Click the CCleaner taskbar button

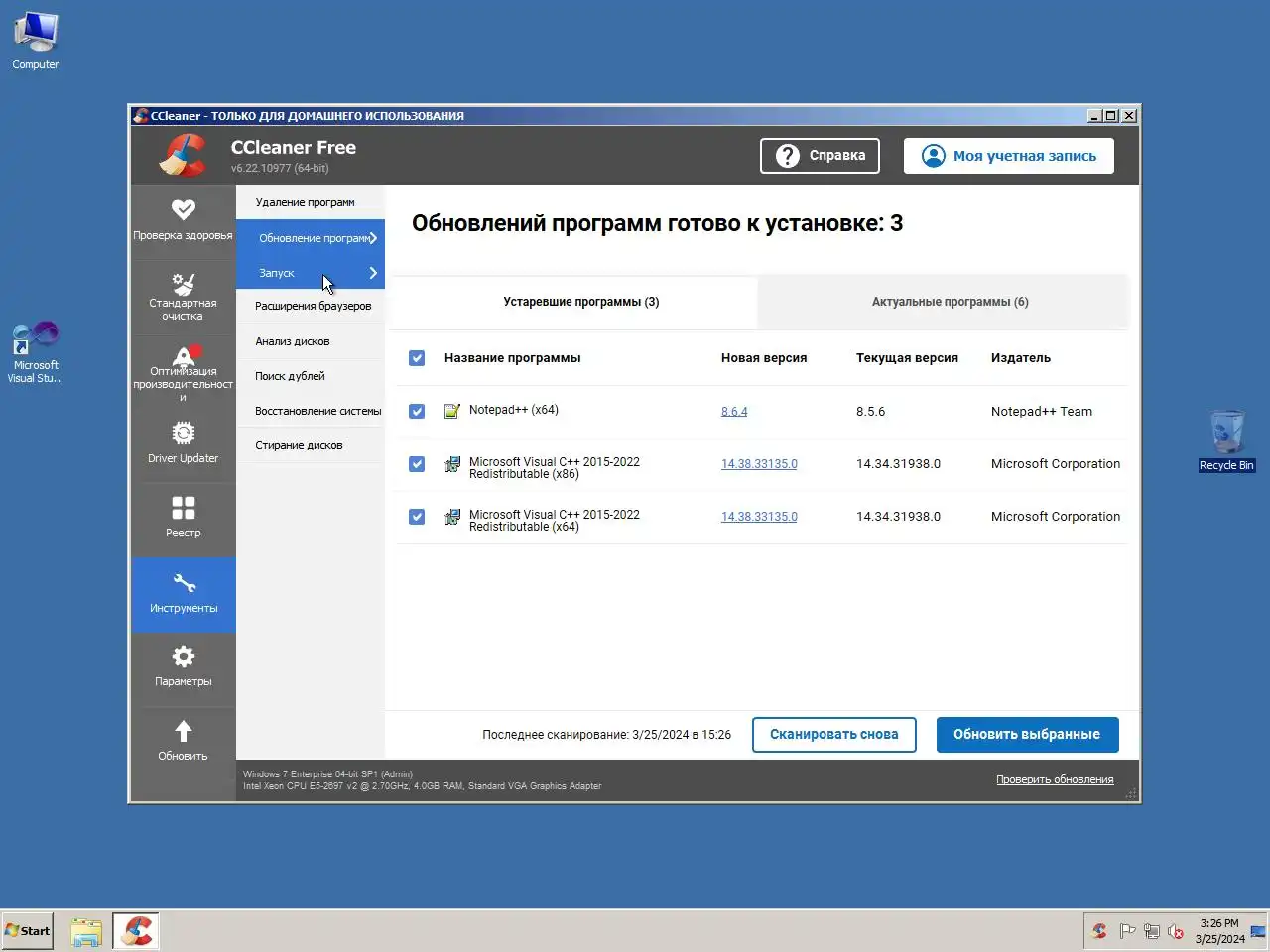[136, 931]
